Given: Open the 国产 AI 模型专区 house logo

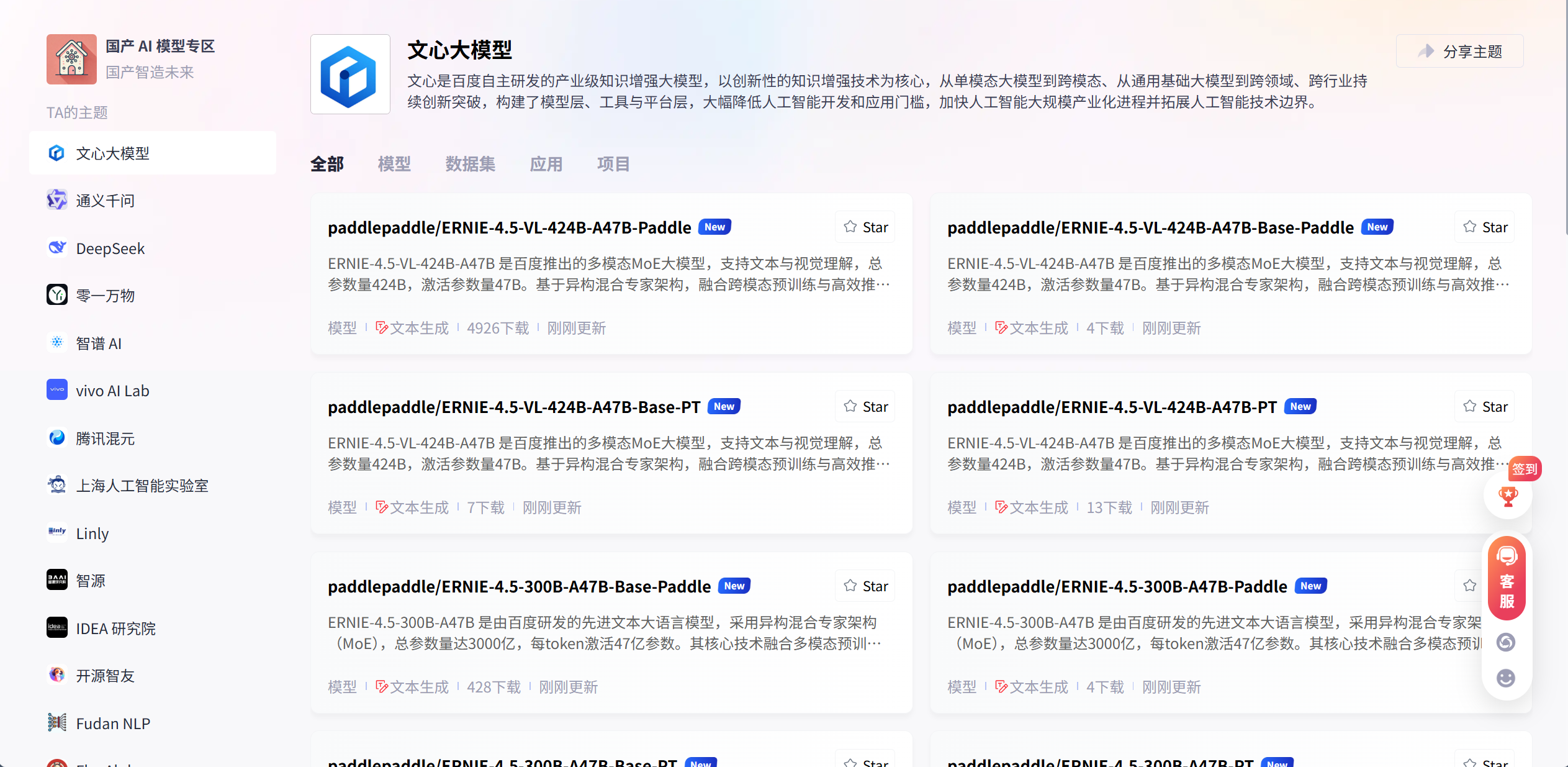Looking at the screenshot, I should point(71,59).
